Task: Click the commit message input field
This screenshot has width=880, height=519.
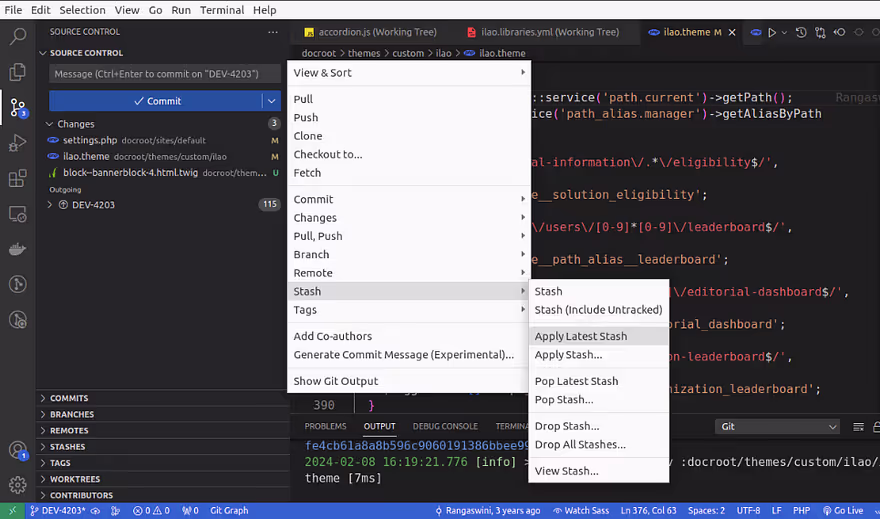Action: point(164,74)
